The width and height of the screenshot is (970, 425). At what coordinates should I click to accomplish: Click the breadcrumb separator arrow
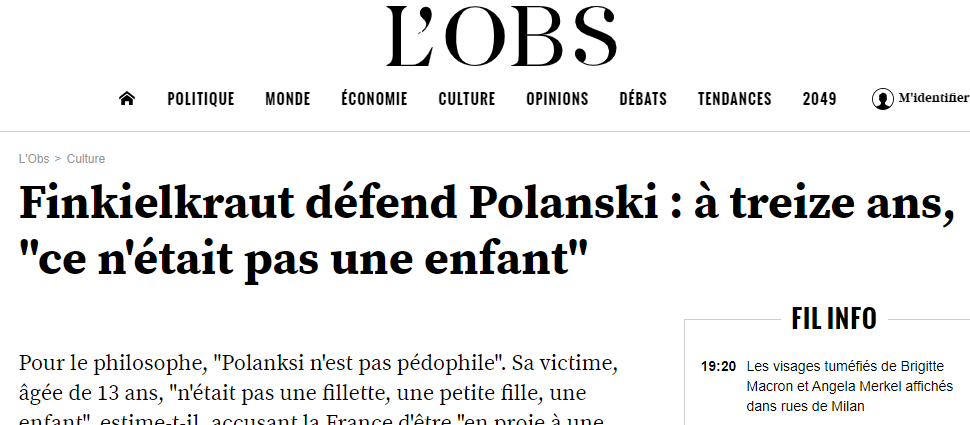[x=58, y=159]
